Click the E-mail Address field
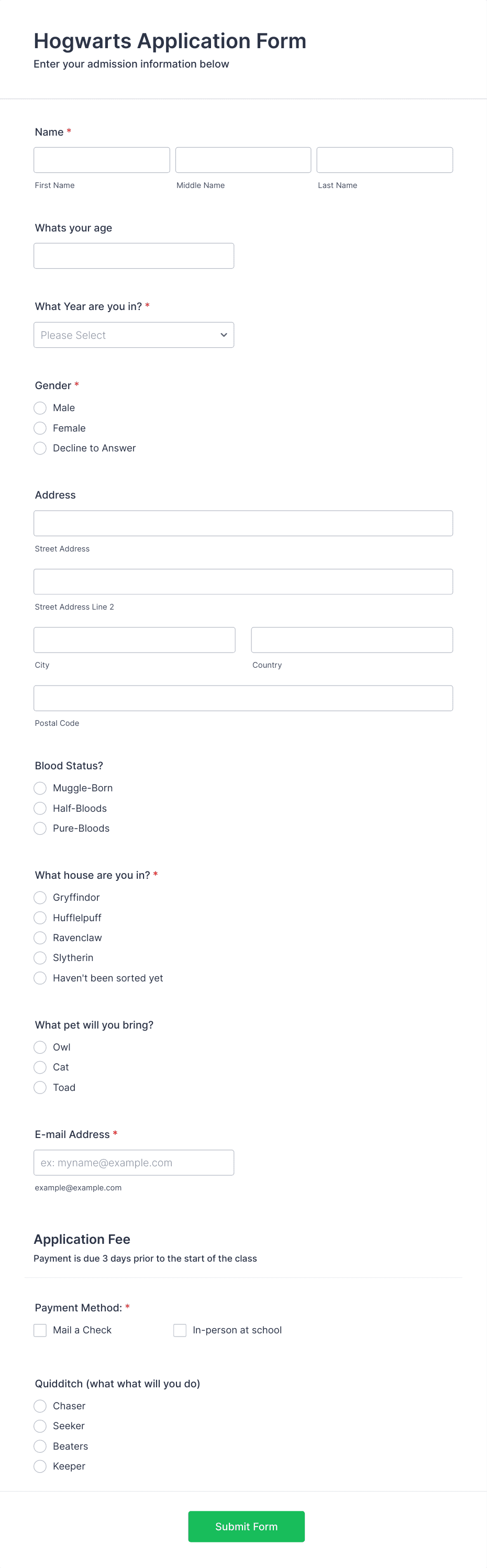Screen dimensions: 487x1568 click(x=134, y=1163)
